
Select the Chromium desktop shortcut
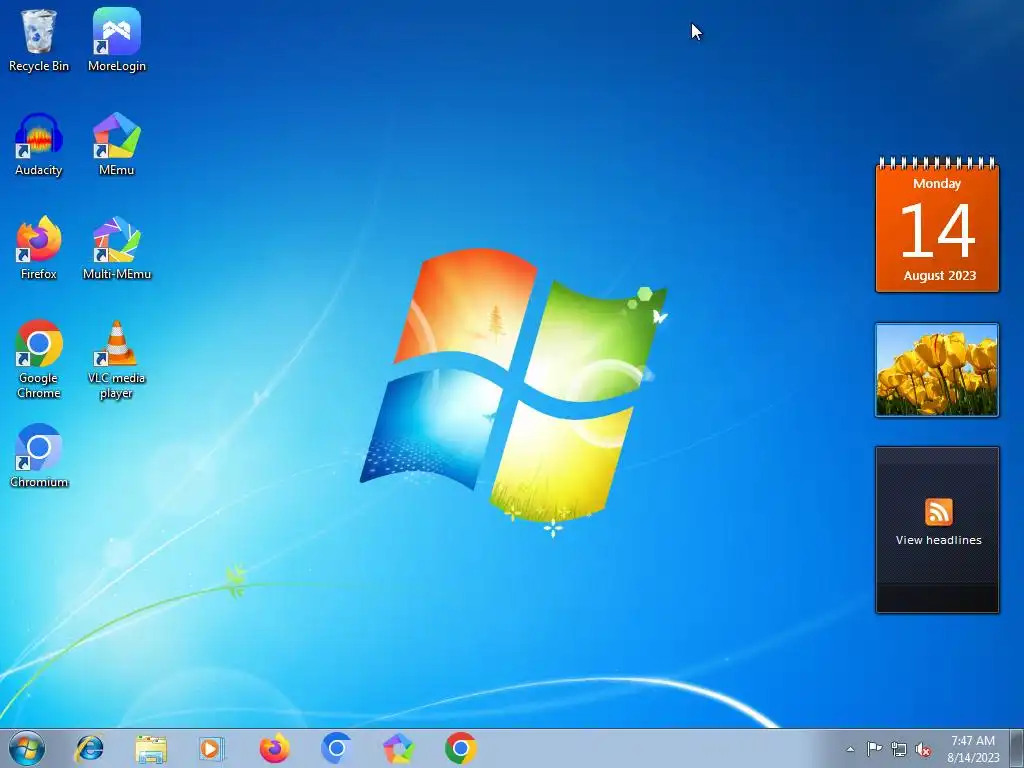click(39, 456)
